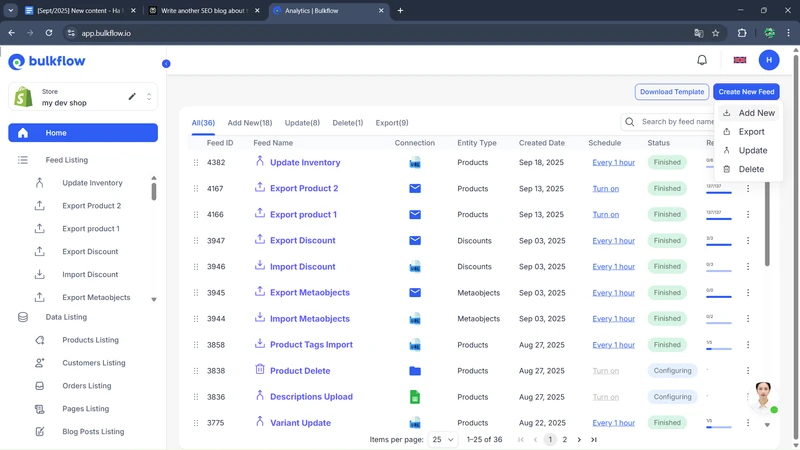
Task: Click the pencil edit store icon
Action: 132,97
